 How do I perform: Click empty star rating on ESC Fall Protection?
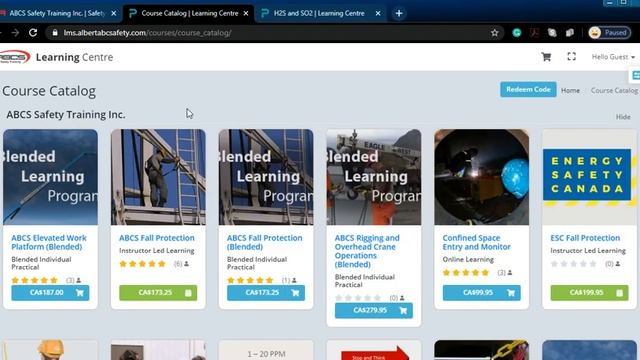point(573,264)
